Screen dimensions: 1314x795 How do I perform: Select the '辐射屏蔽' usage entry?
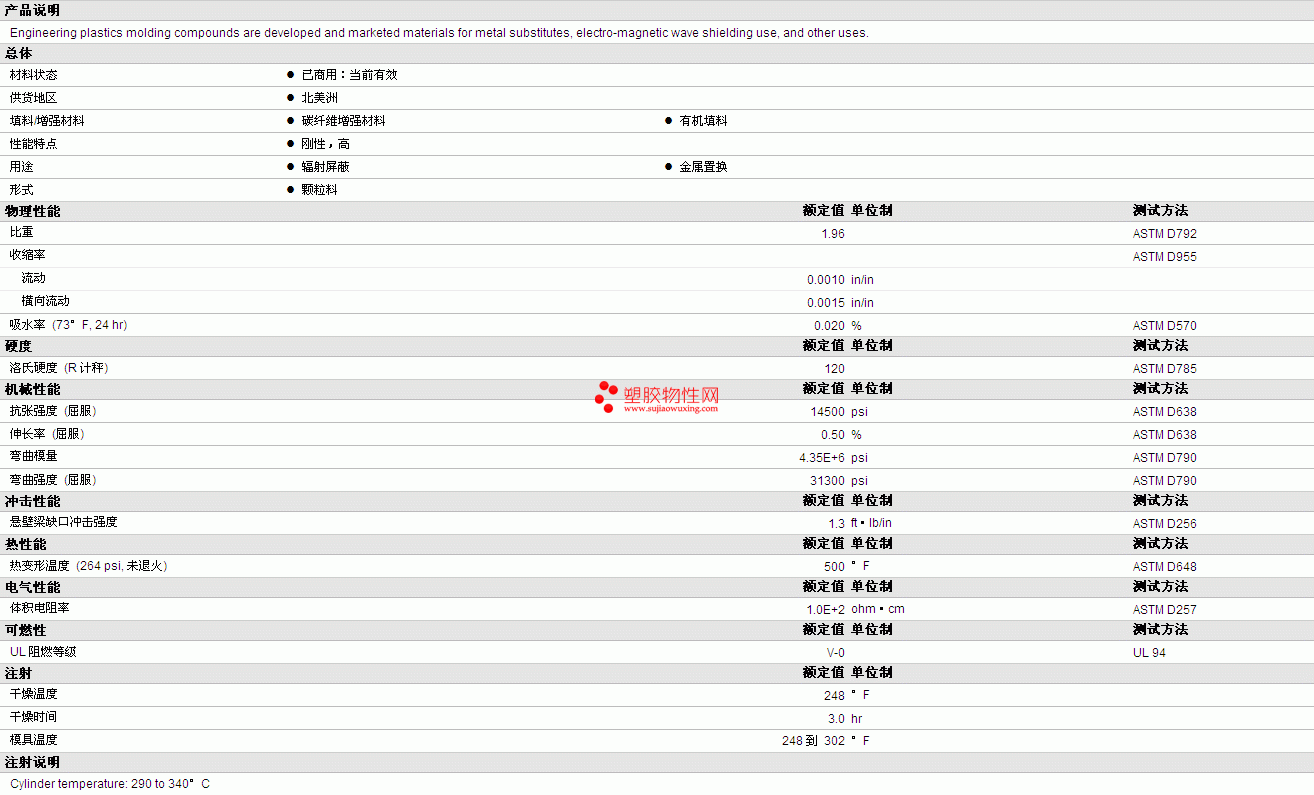(x=325, y=167)
